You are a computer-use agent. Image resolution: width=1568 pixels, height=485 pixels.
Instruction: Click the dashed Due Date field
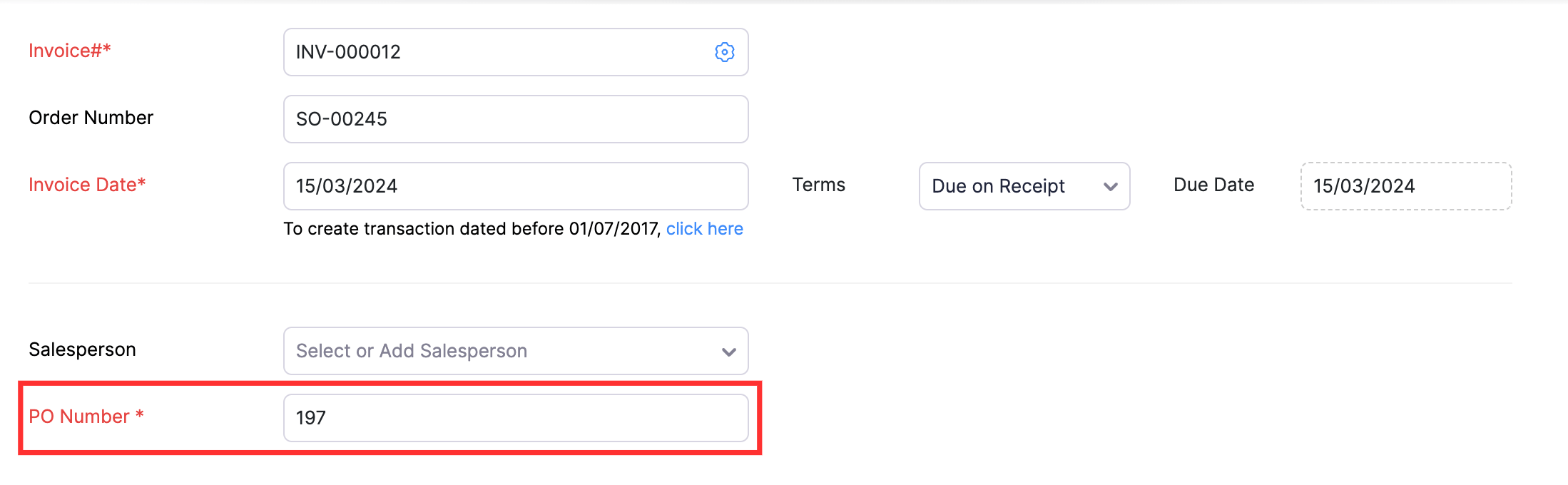(x=1406, y=186)
